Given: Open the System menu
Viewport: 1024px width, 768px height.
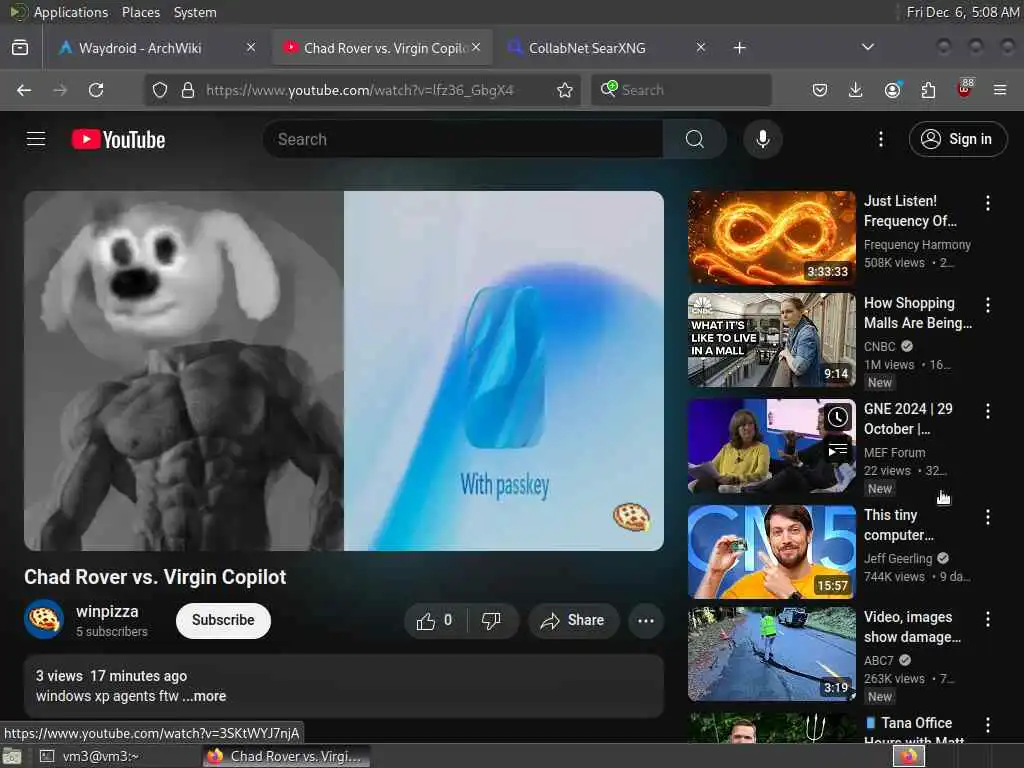Looking at the screenshot, I should click(x=195, y=12).
